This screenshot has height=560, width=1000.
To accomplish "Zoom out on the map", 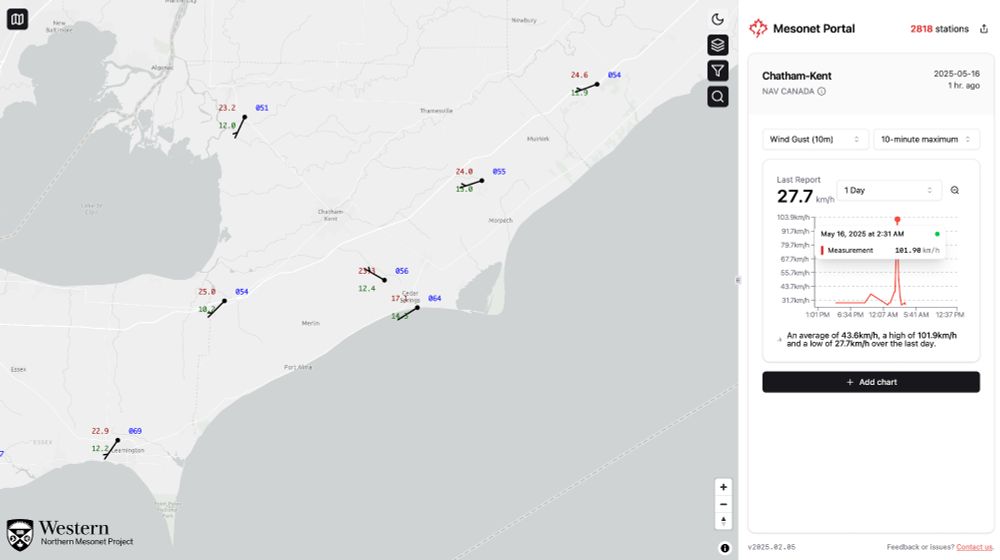I will pos(723,505).
